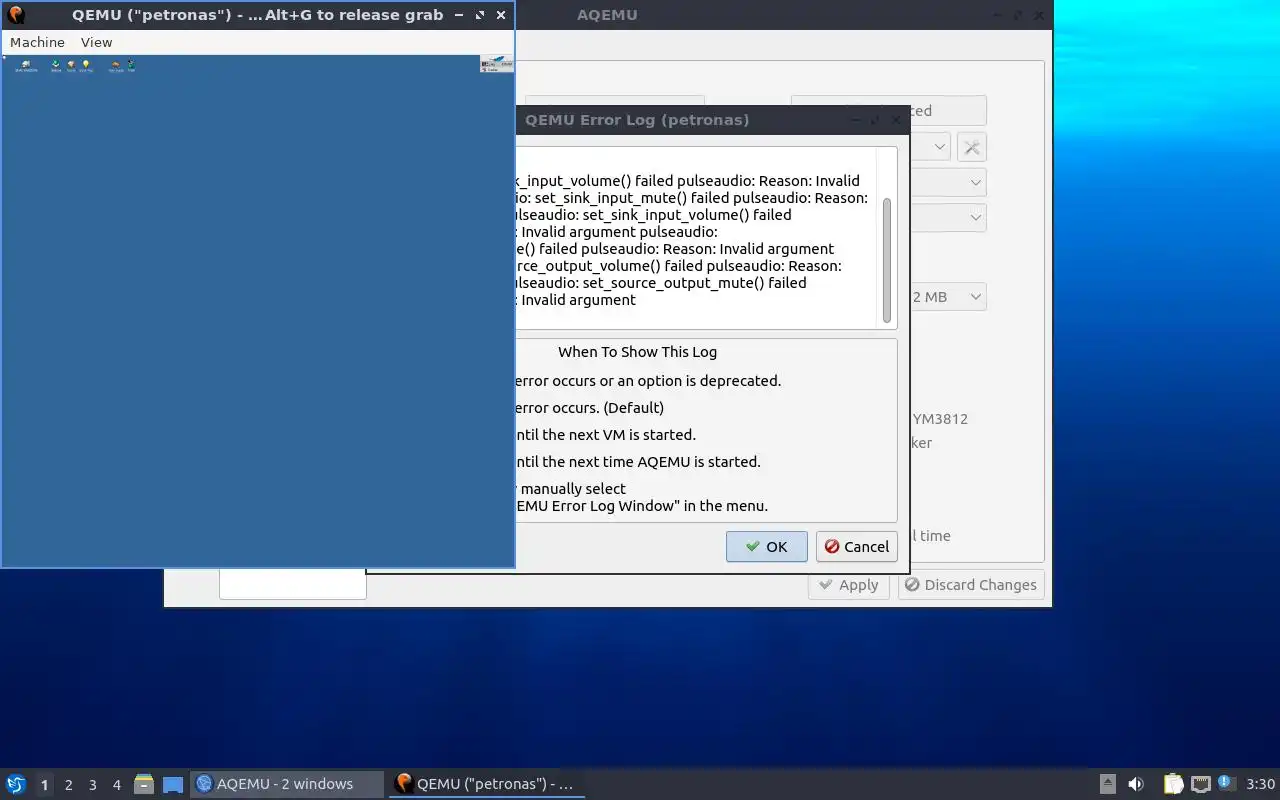
Task: Click OK in QEMU Error Log dialog
Action: (766, 547)
